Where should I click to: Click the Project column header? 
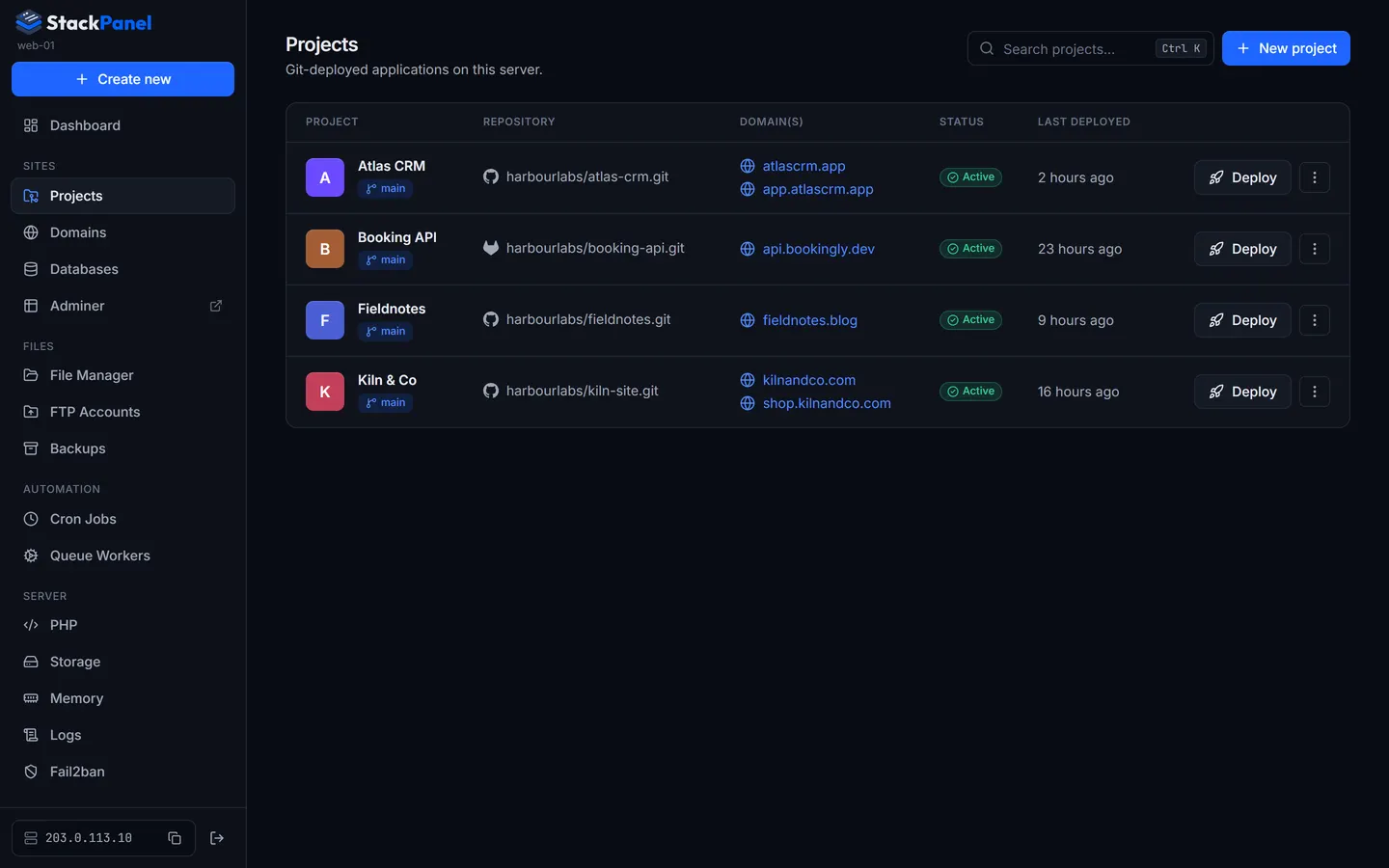[332, 122]
